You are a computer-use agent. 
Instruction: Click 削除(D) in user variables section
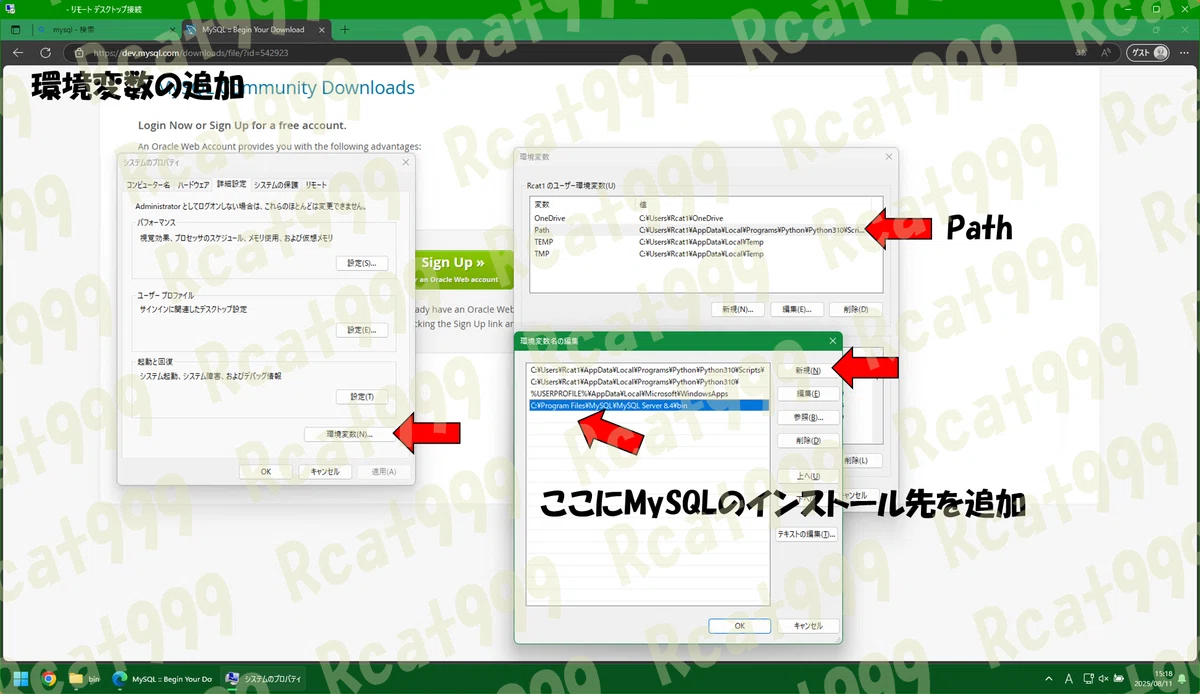point(856,309)
